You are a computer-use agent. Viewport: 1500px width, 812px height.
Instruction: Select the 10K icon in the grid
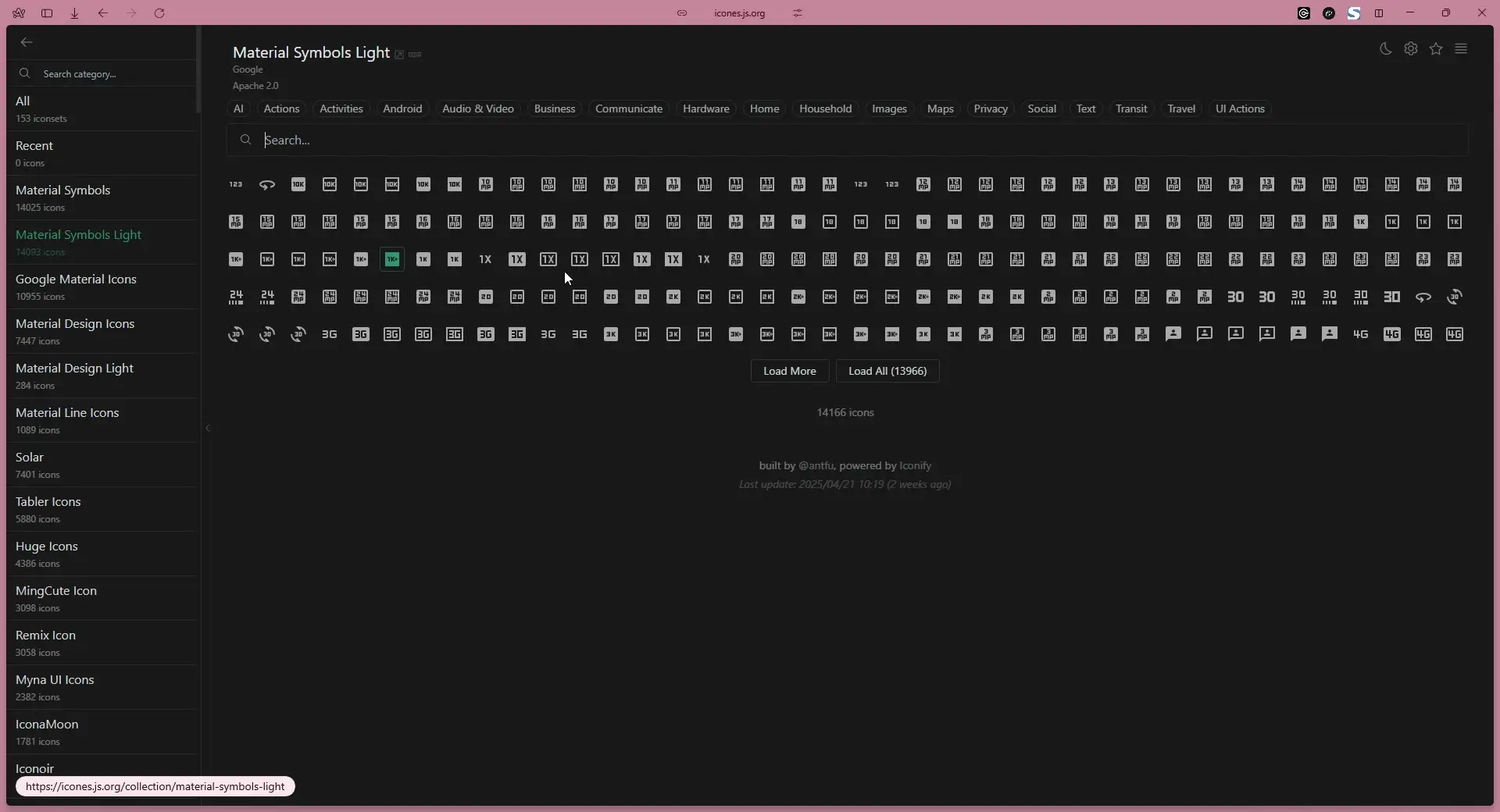[298, 184]
